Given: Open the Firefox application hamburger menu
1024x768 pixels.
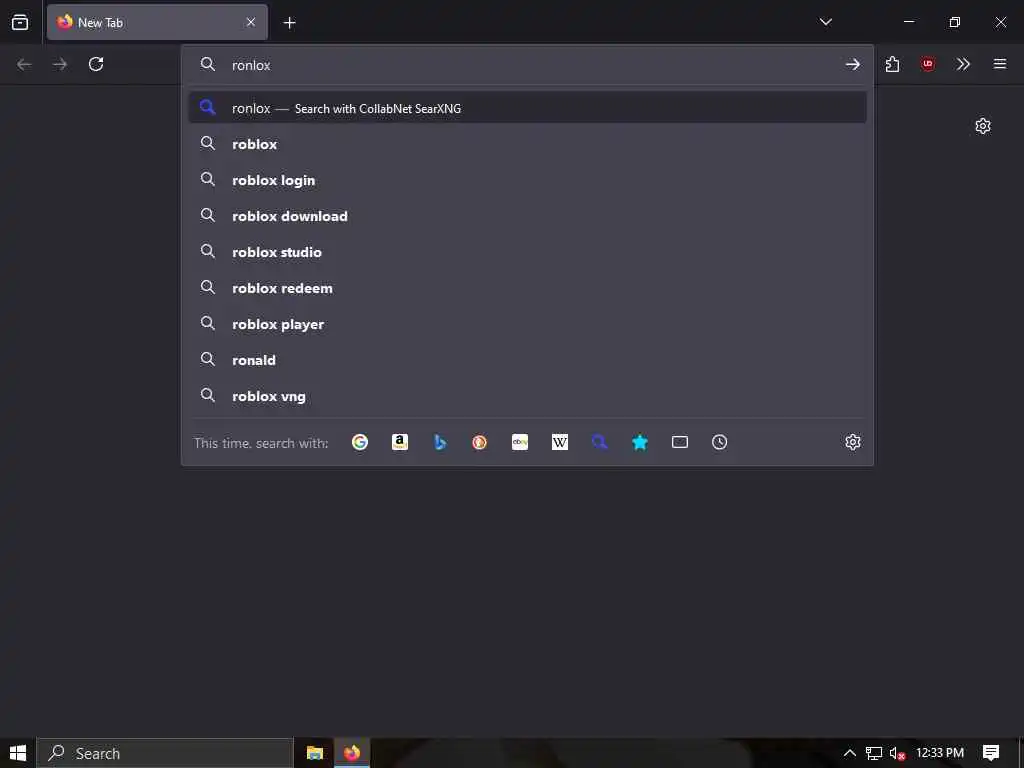Looking at the screenshot, I should [x=1000, y=64].
